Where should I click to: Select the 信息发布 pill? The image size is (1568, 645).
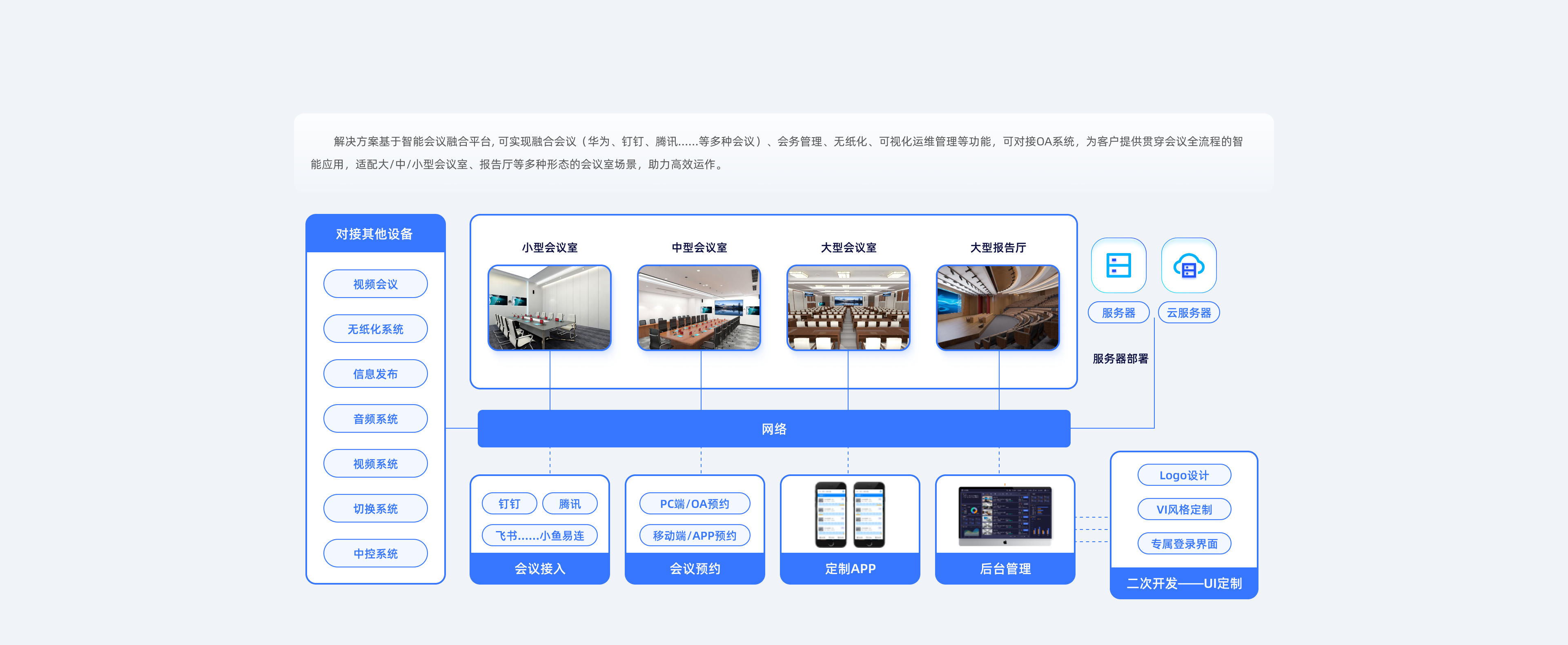click(375, 374)
